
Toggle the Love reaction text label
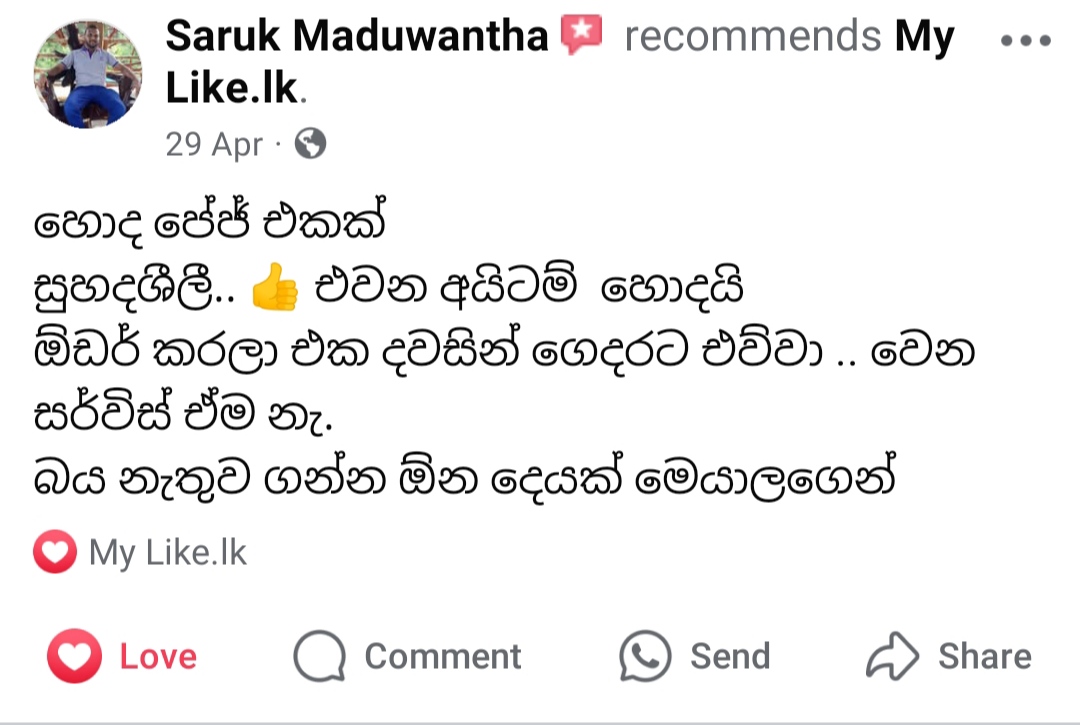click(x=158, y=657)
